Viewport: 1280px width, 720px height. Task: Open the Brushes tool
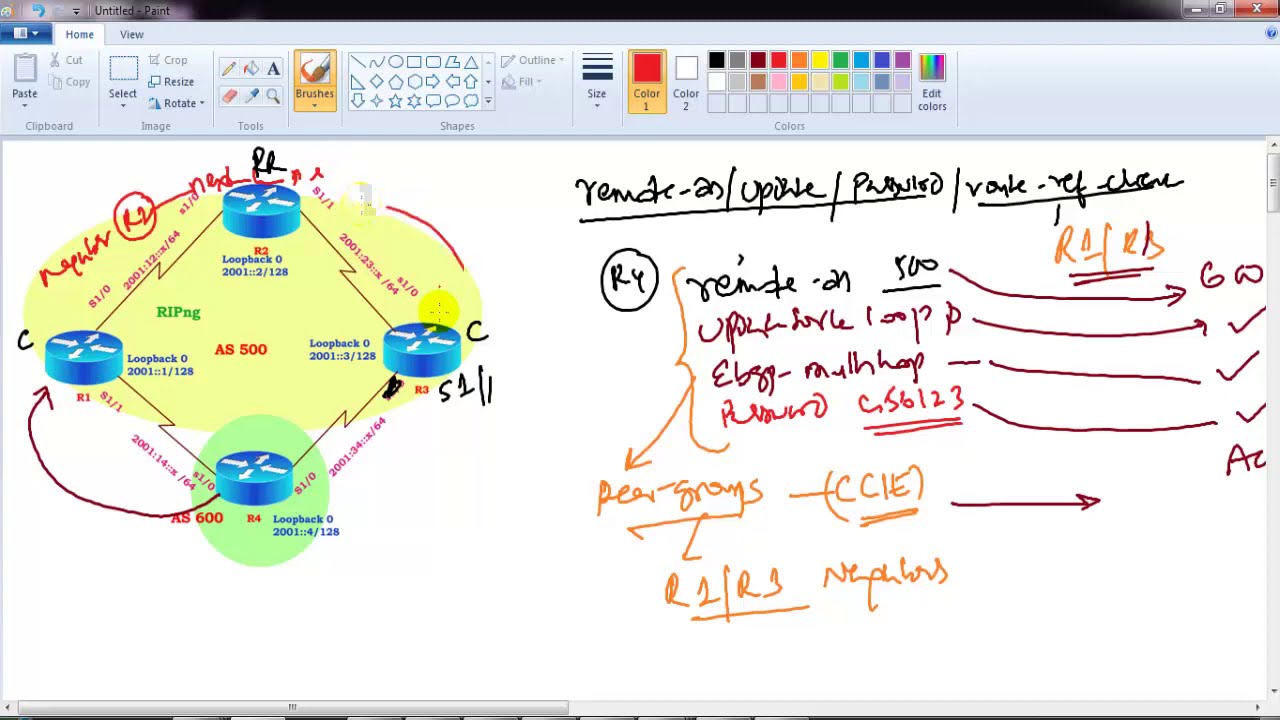pyautogui.click(x=314, y=81)
